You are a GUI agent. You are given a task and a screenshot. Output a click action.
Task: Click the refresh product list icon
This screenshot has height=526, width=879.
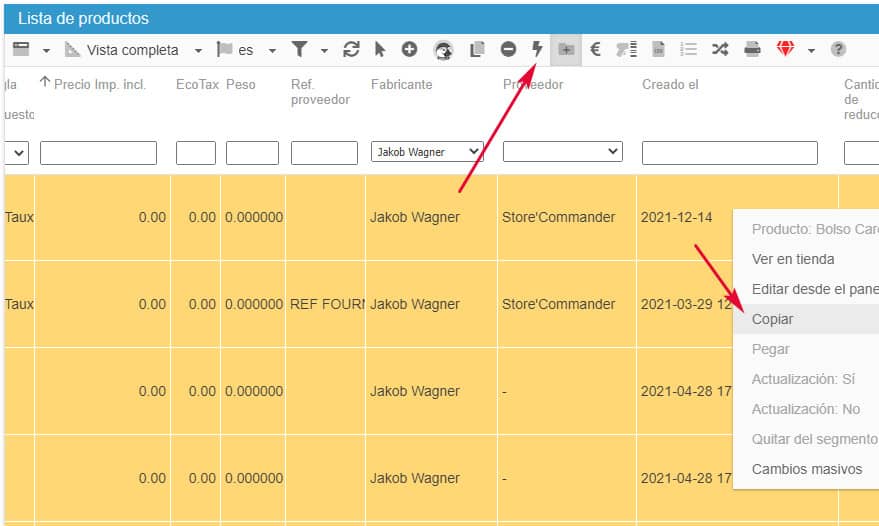click(351, 49)
